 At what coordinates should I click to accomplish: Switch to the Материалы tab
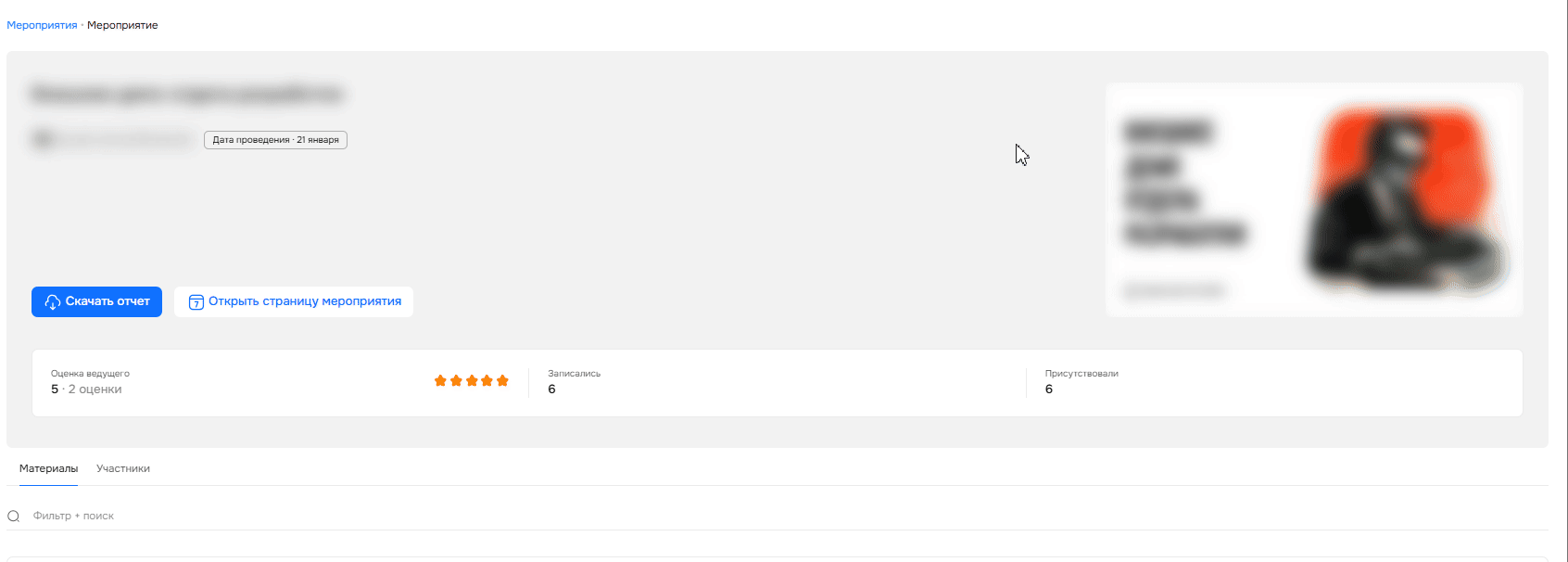[x=48, y=469]
